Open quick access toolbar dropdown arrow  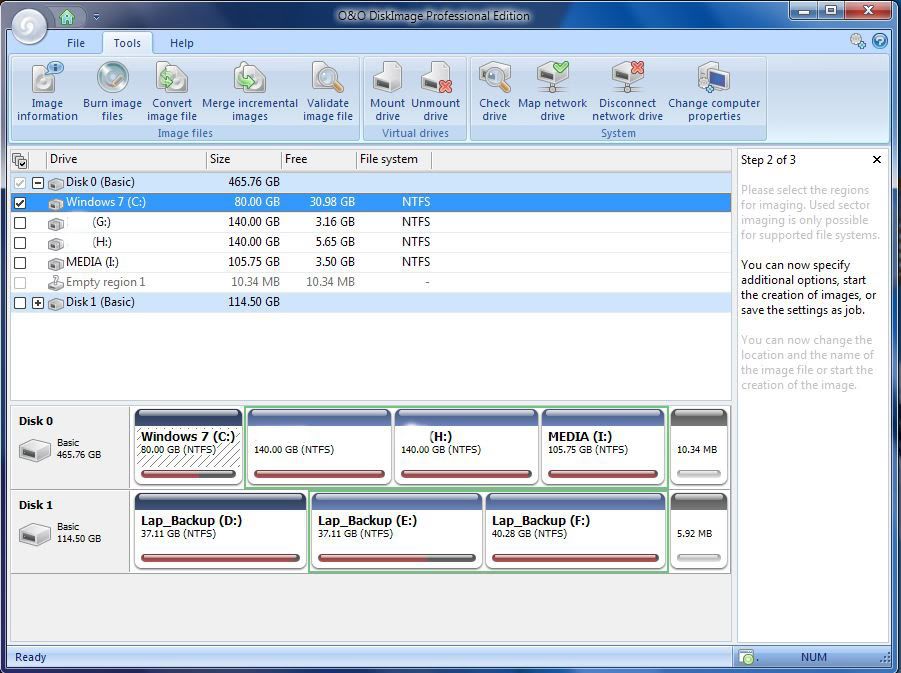(x=96, y=17)
